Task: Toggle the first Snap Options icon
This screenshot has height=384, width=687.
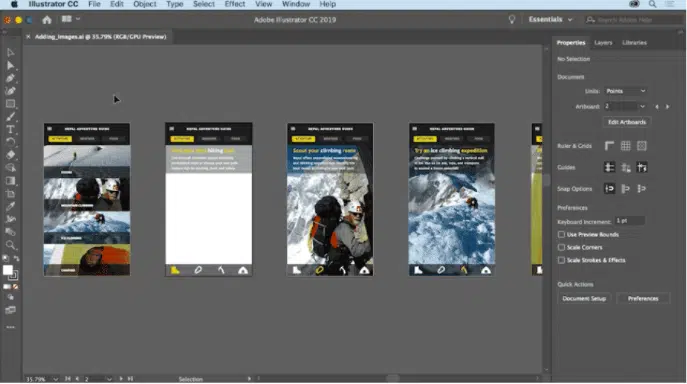Action: [x=609, y=189]
